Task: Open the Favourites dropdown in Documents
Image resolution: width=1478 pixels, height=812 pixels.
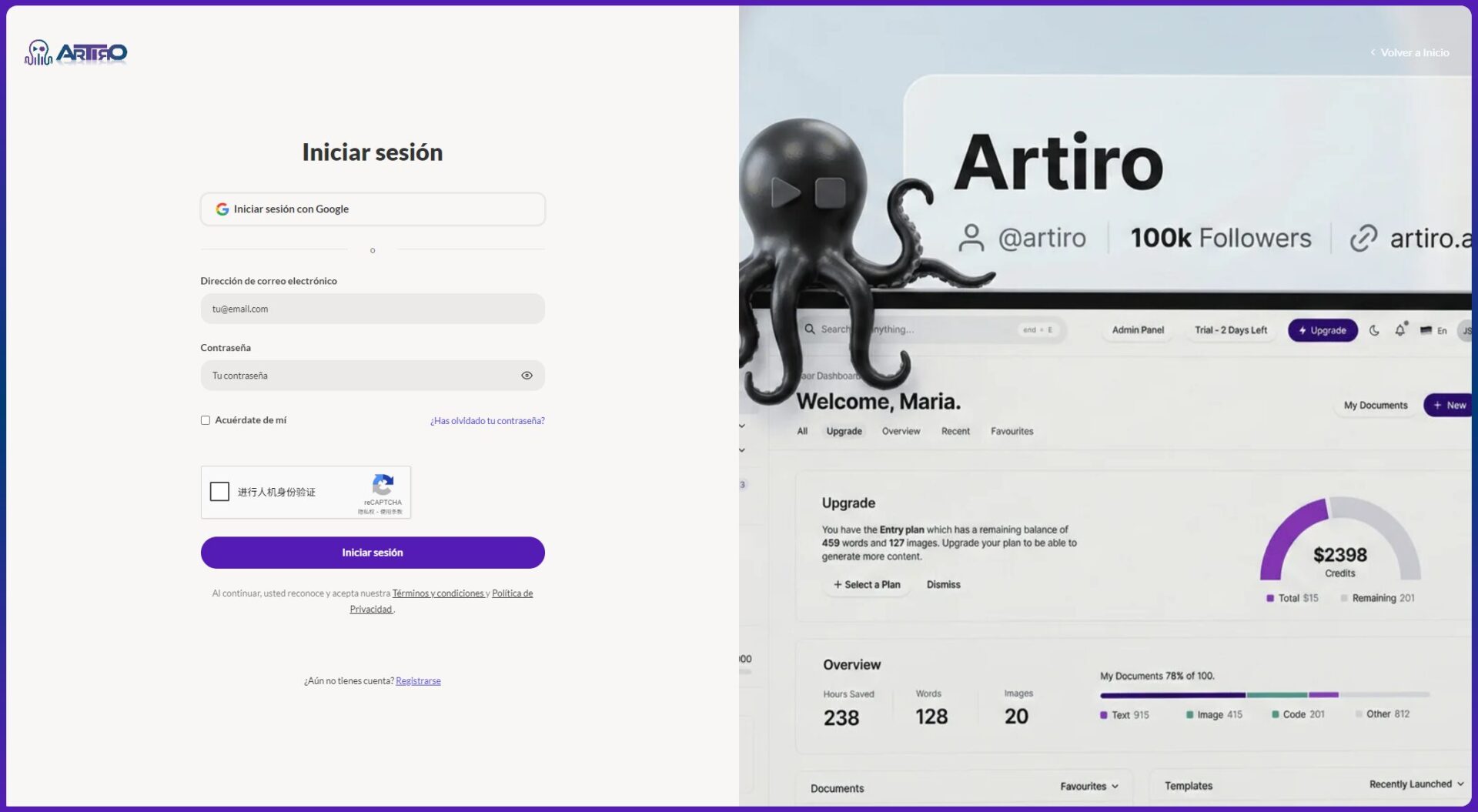Action: (1088, 786)
